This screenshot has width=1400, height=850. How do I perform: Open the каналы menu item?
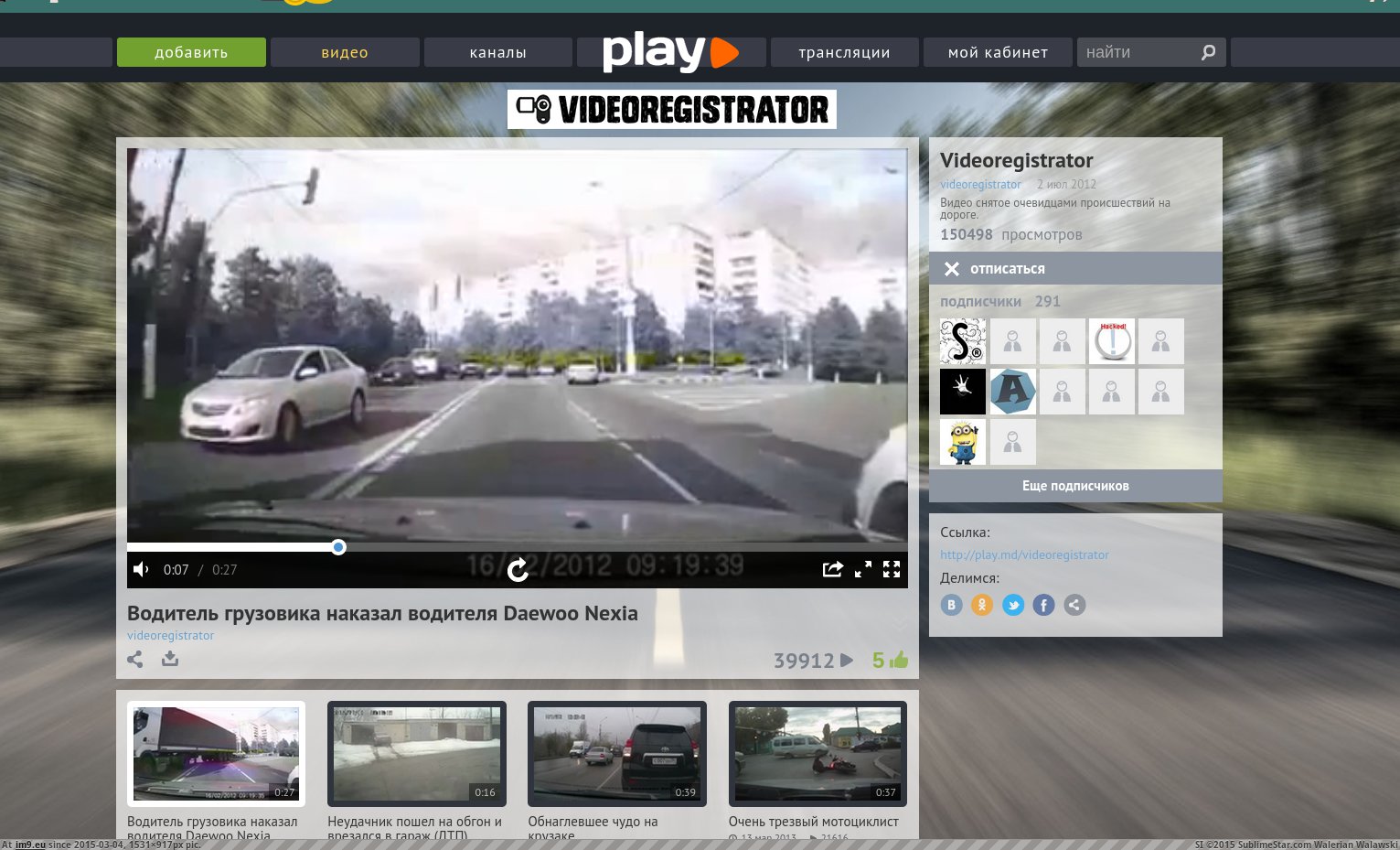pos(498,52)
